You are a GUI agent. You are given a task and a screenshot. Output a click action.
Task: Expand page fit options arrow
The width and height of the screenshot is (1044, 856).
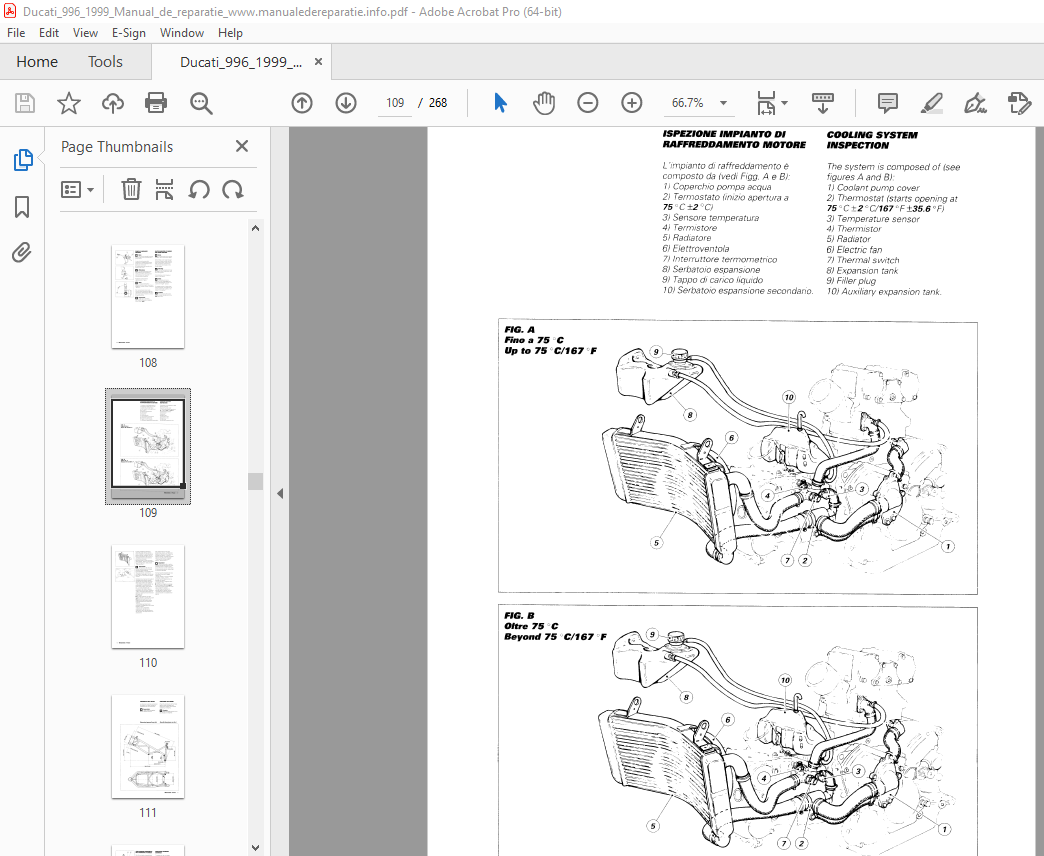[x=784, y=103]
